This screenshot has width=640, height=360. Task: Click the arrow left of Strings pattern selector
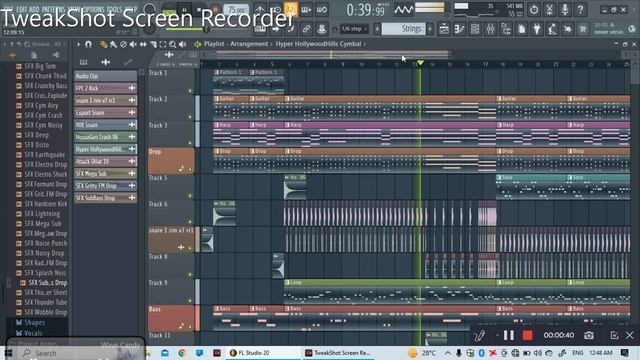377,29
